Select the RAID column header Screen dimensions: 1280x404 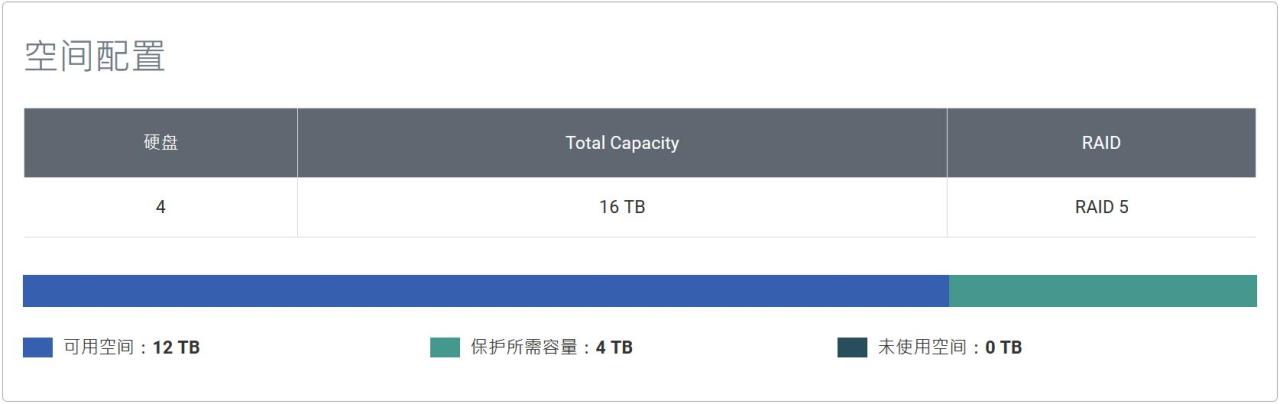(1101, 143)
